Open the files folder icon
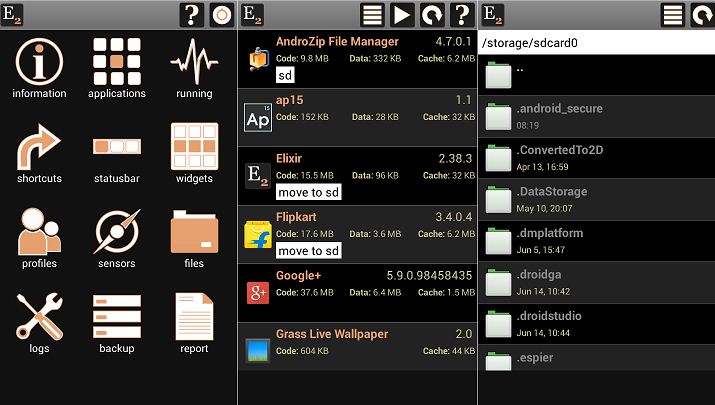The height and width of the screenshot is (405, 715). tap(194, 232)
